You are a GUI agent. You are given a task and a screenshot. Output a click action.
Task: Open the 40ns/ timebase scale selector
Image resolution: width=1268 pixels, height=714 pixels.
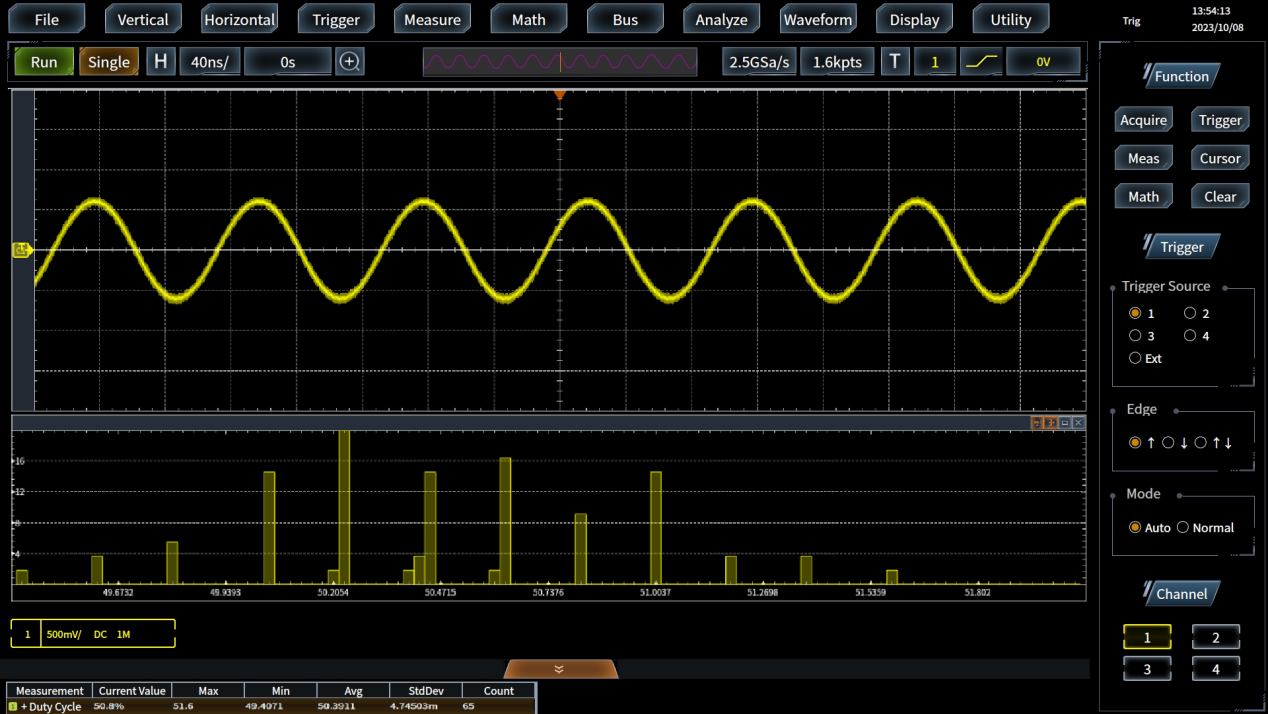(x=209, y=62)
